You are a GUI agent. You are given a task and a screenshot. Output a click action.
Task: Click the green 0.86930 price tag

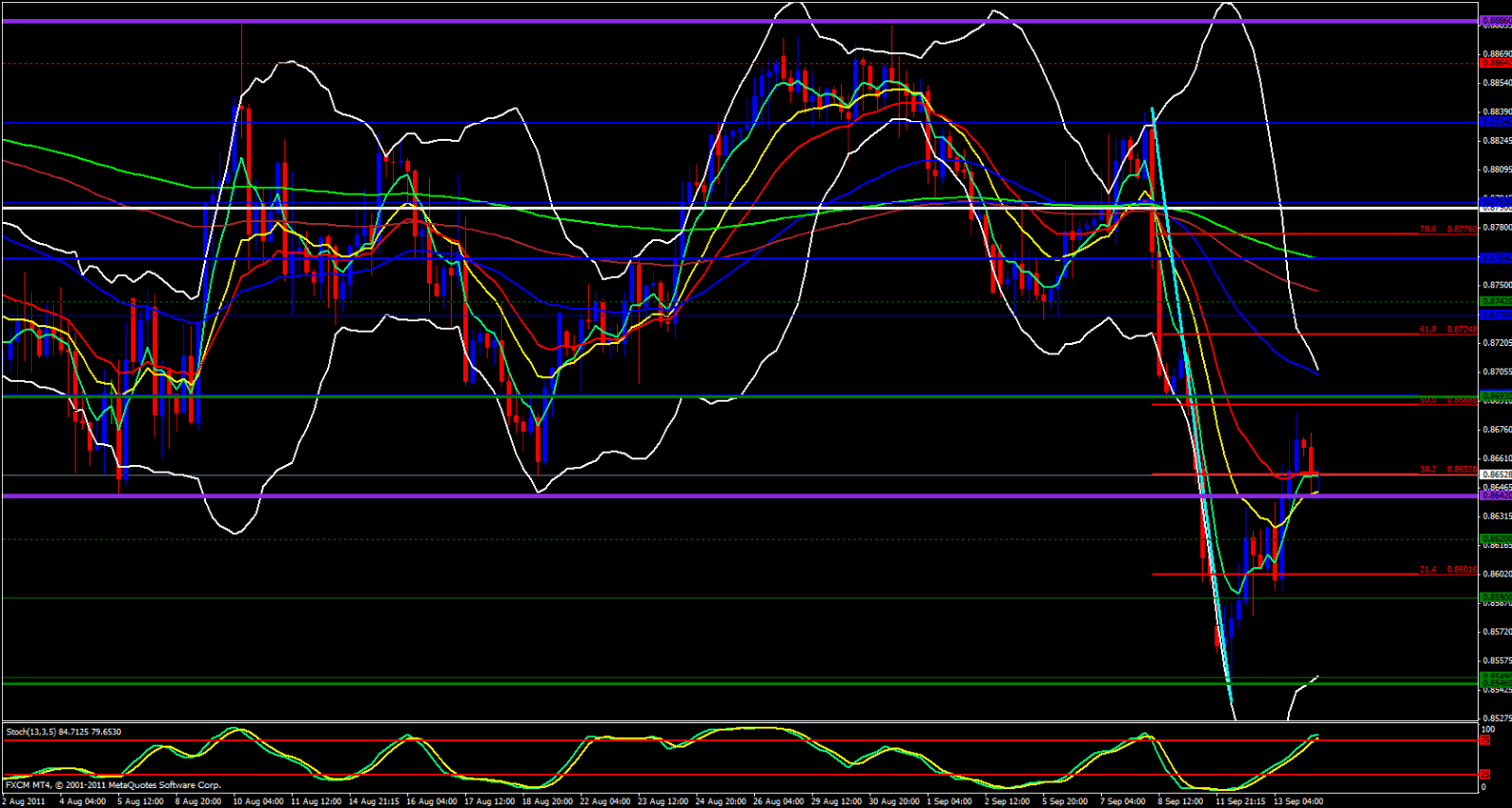1495,396
